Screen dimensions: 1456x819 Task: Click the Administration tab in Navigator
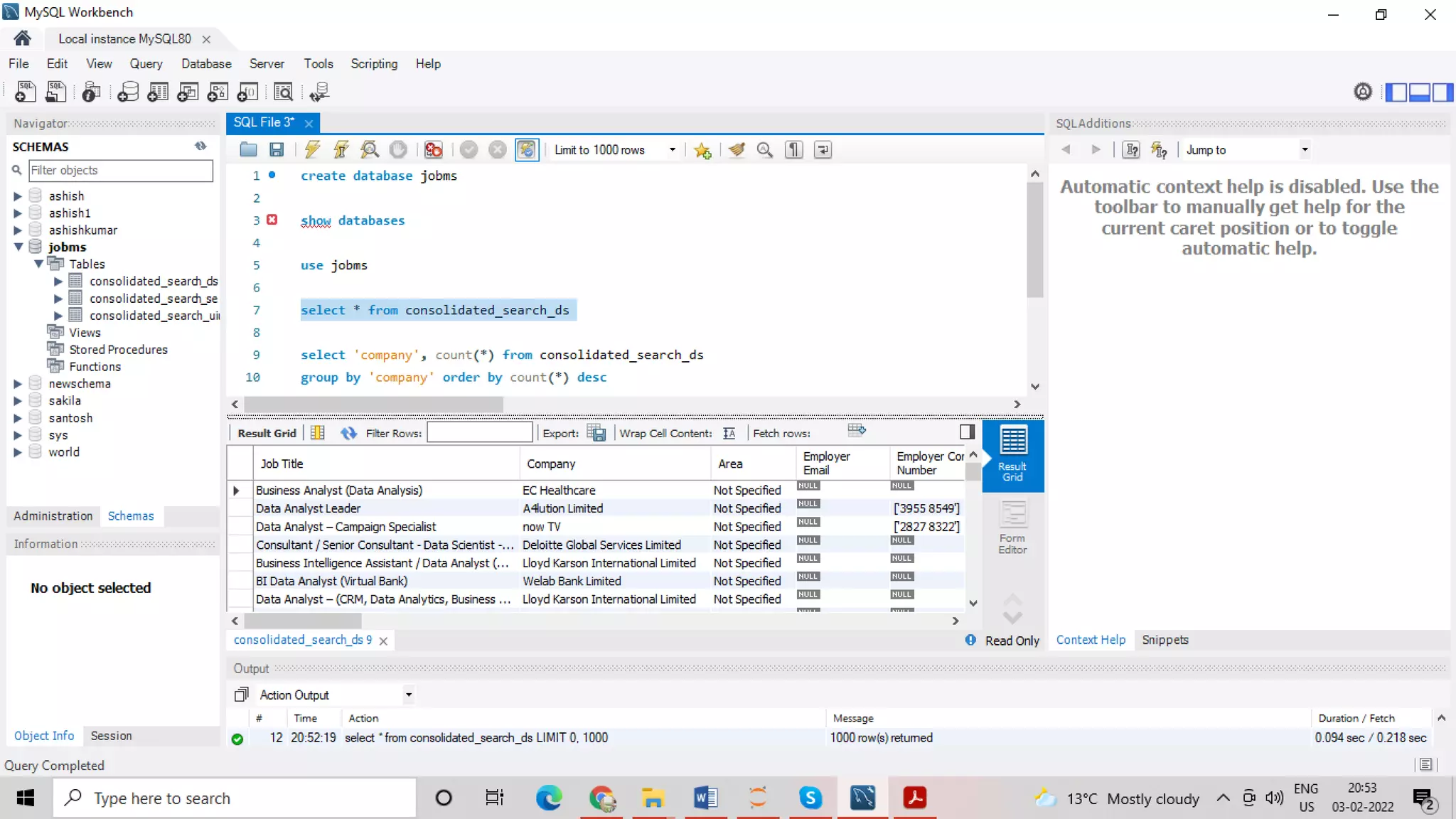[53, 515]
